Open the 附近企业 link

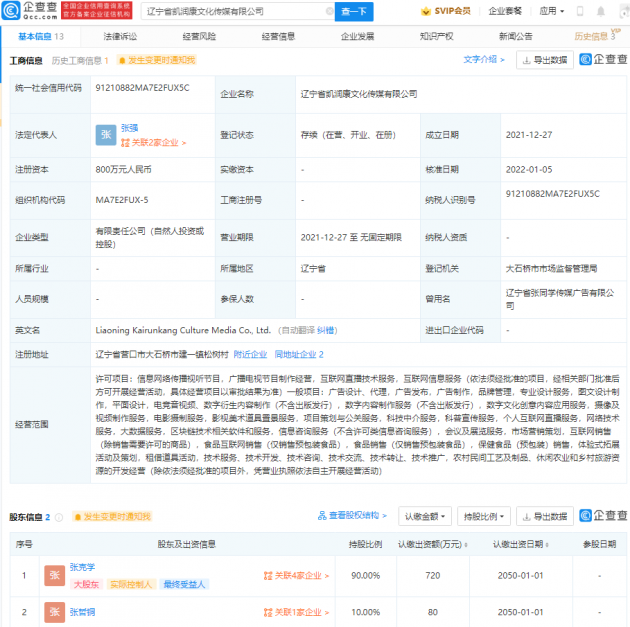250,355
